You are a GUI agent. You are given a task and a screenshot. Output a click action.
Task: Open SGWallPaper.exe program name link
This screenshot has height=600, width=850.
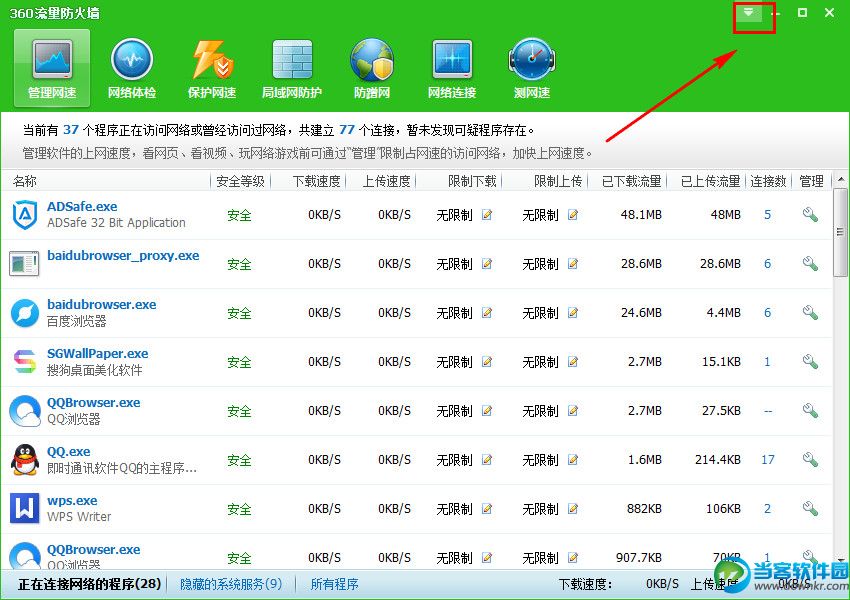[98, 354]
